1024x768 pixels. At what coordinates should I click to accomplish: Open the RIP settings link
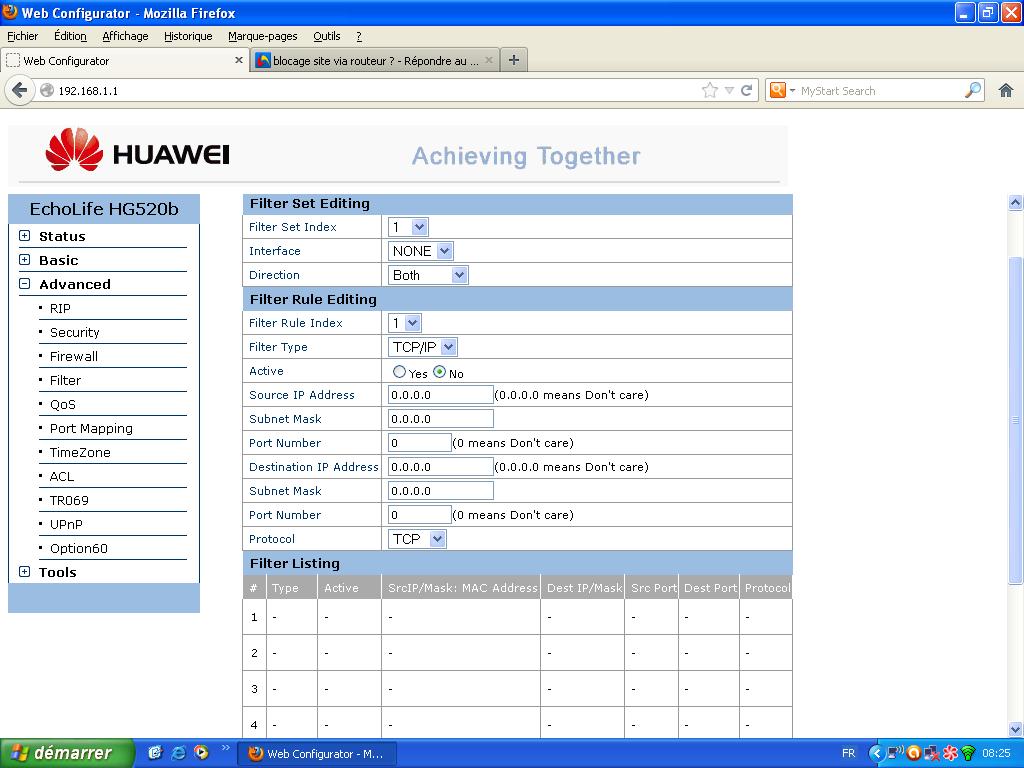[x=60, y=308]
